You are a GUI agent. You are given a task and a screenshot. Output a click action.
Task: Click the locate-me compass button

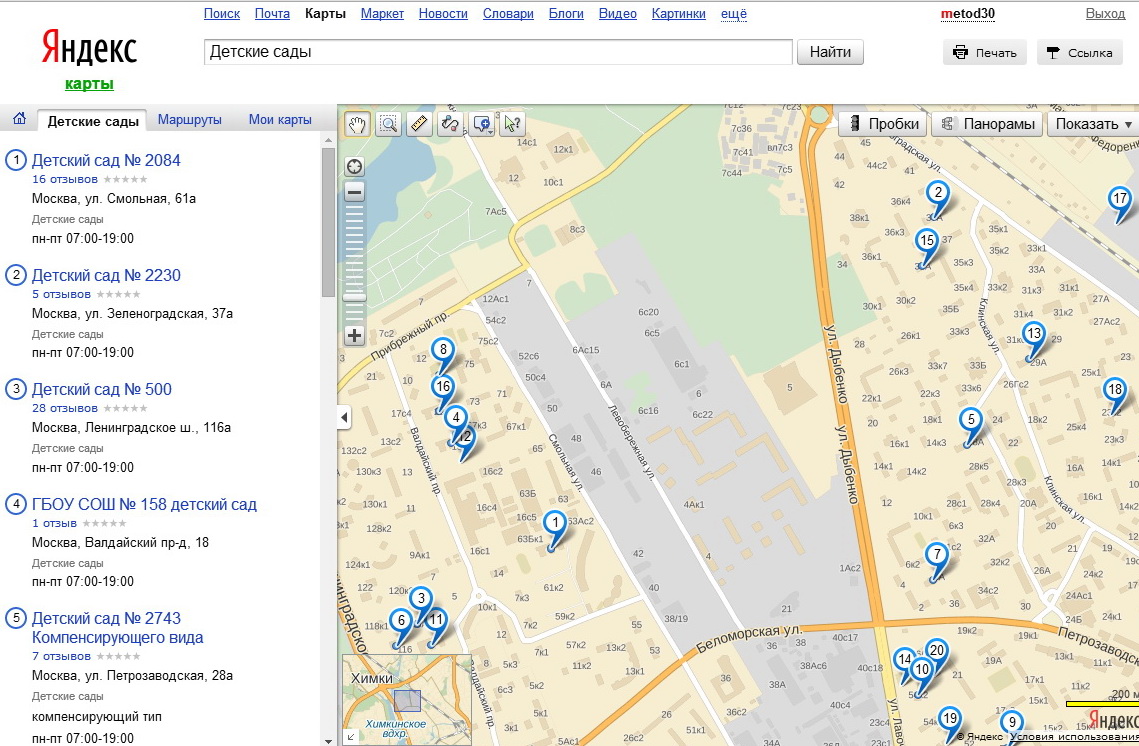coord(354,166)
